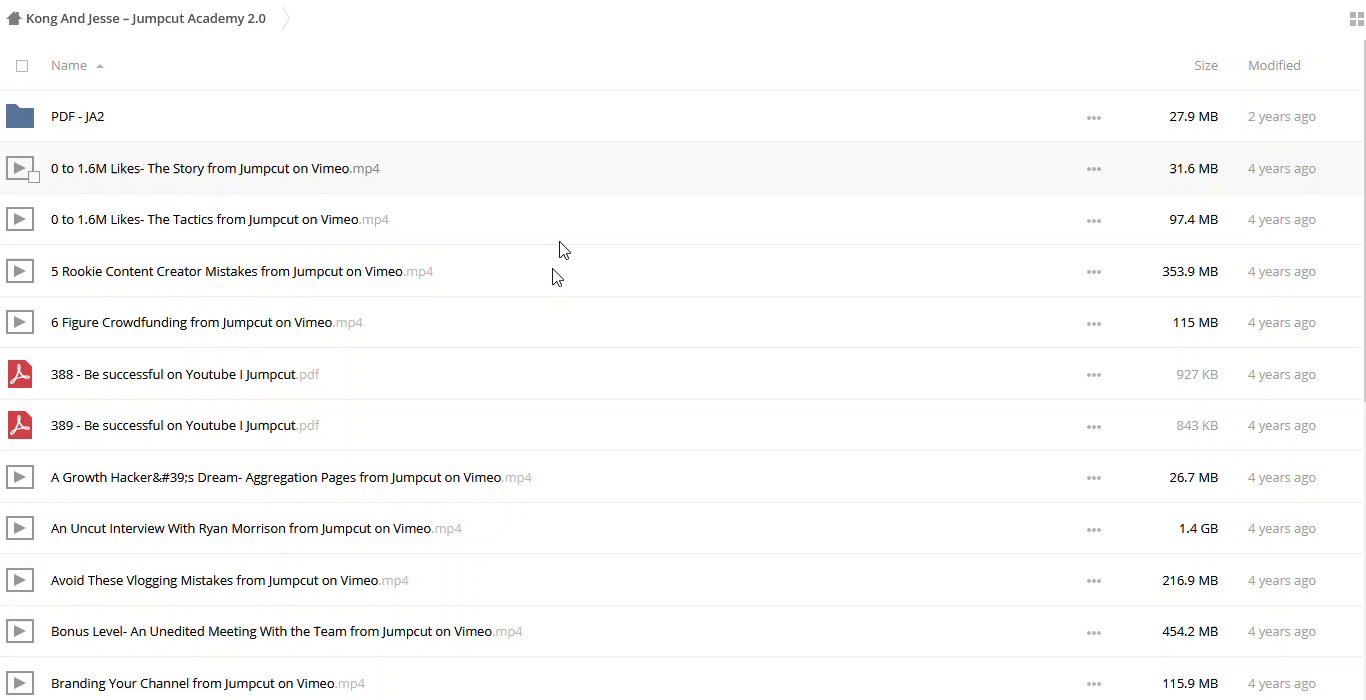
Task: Click video icon for Avoid These Vlogging Mistakes
Action: pos(20,580)
